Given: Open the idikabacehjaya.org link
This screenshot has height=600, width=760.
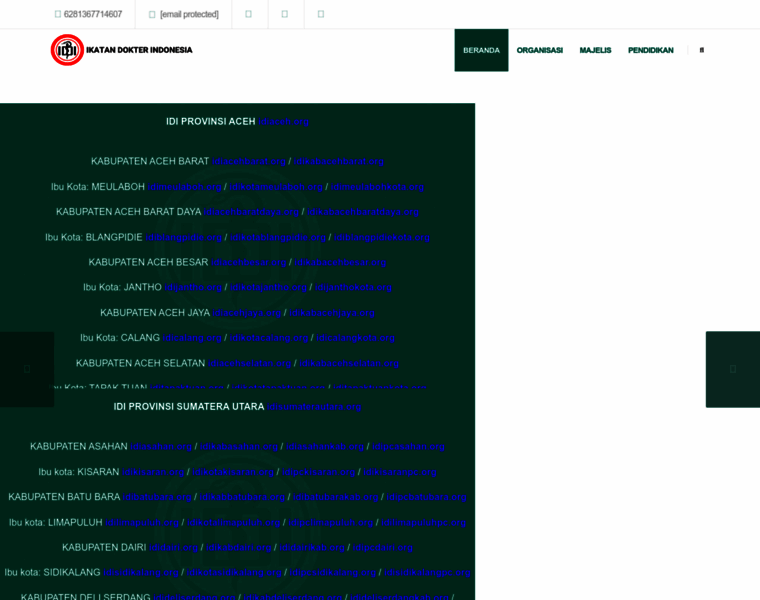Looking at the screenshot, I should (332, 313).
